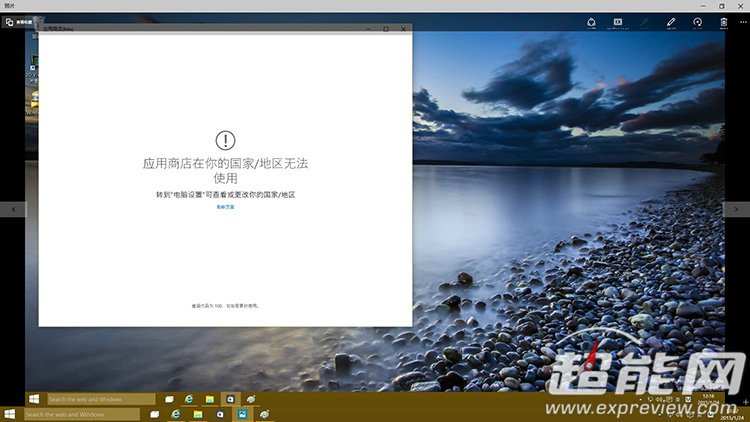Click the search box on the bottom-most taskbar
750x422 pixels.
[80, 414]
